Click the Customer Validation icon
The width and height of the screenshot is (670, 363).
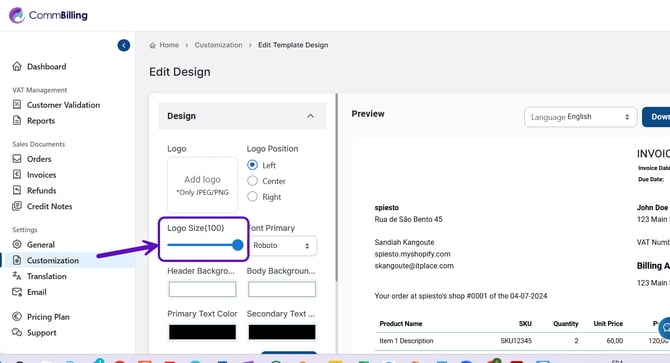(17, 105)
